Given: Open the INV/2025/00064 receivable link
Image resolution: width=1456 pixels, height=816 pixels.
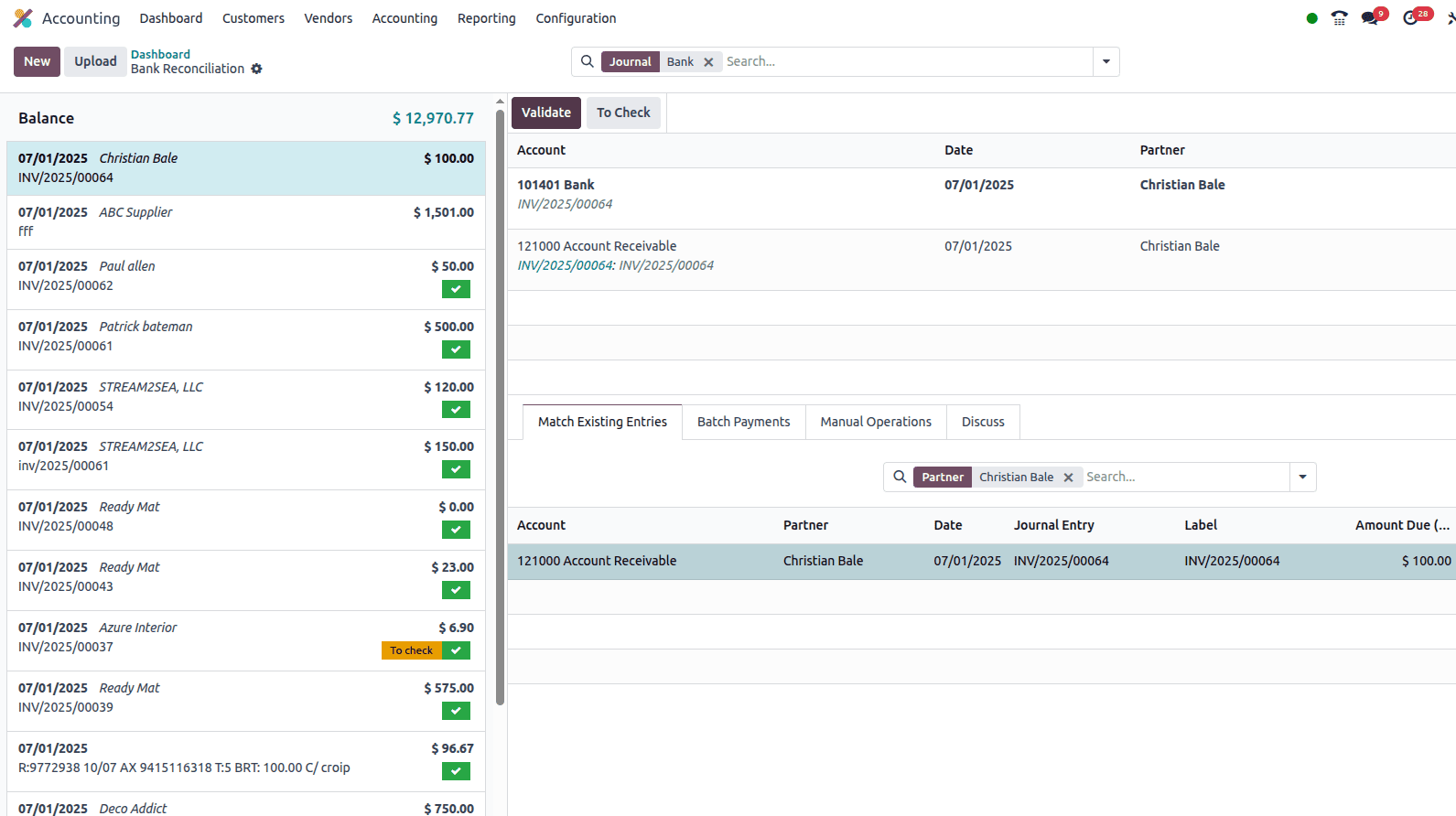Looking at the screenshot, I should point(565,265).
